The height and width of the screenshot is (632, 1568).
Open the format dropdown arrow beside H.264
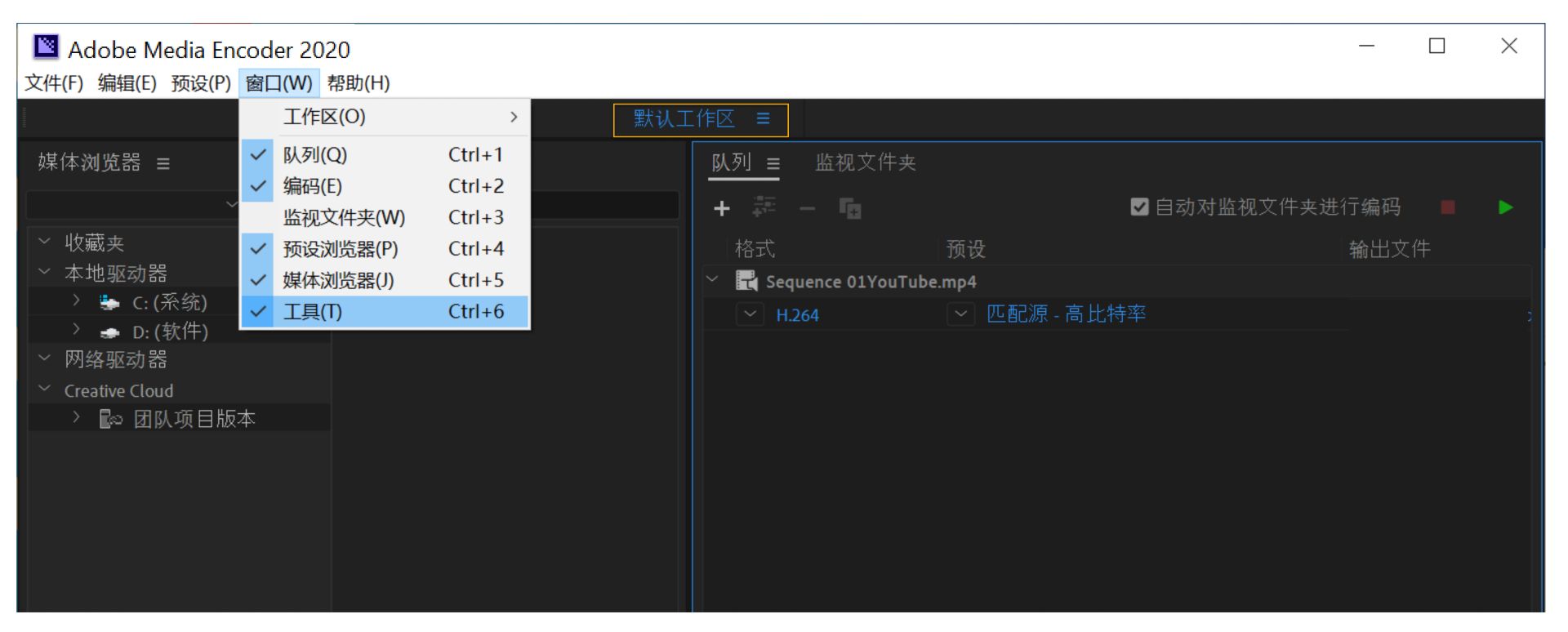click(x=751, y=314)
